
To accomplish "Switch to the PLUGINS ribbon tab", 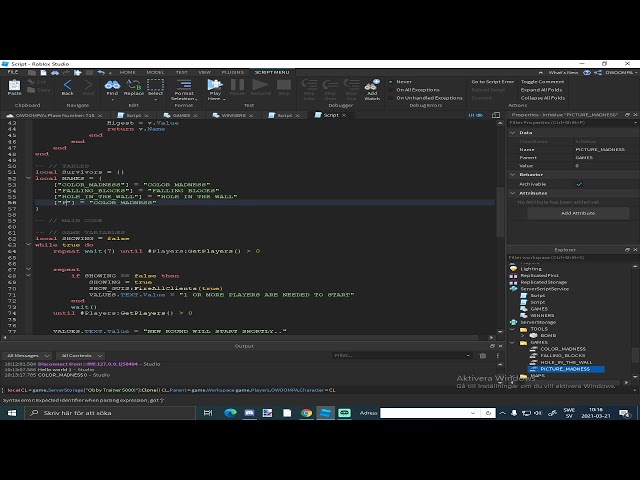I will tap(233, 72).
